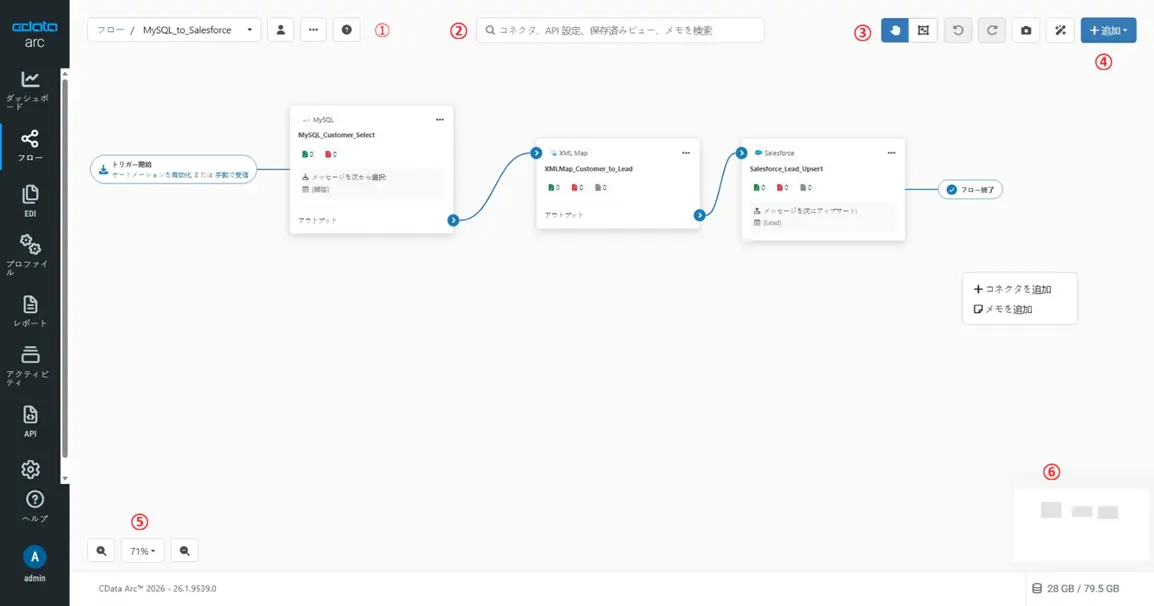Click the redo arrow button
The image size is (1154, 606).
992,30
